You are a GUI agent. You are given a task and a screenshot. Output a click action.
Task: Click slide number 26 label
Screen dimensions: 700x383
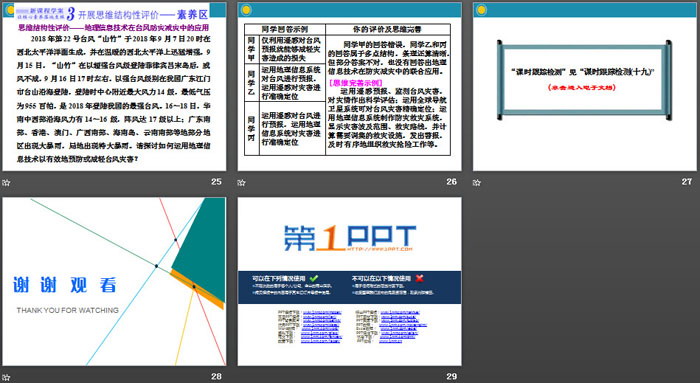[x=451, y=182]
